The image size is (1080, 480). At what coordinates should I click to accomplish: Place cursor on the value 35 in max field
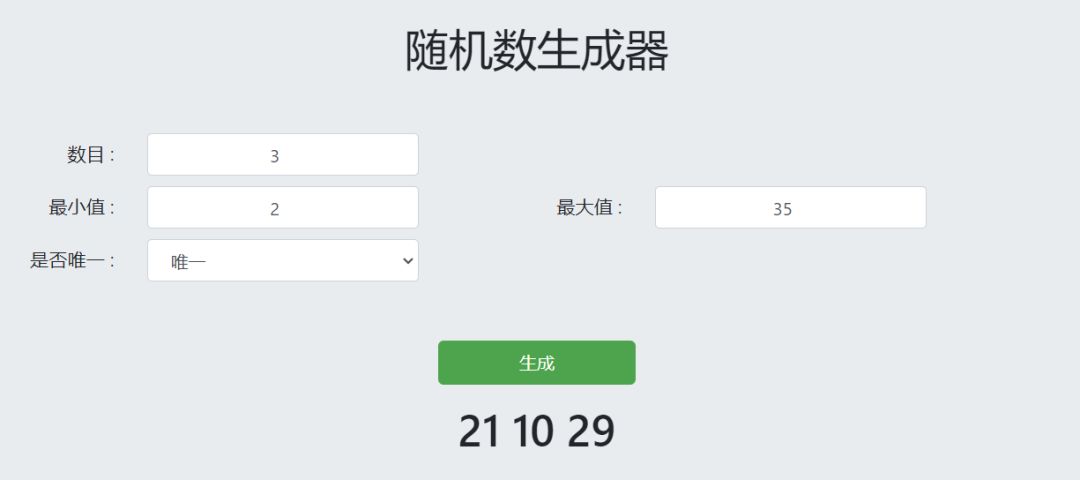[x=783, y=209]
